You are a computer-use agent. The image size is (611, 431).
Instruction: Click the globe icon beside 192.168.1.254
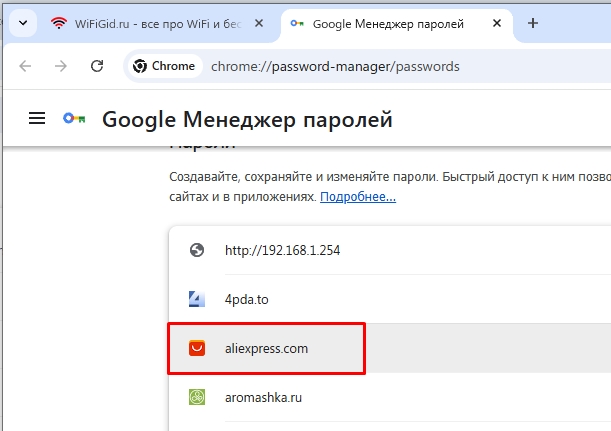coord(197,250)
